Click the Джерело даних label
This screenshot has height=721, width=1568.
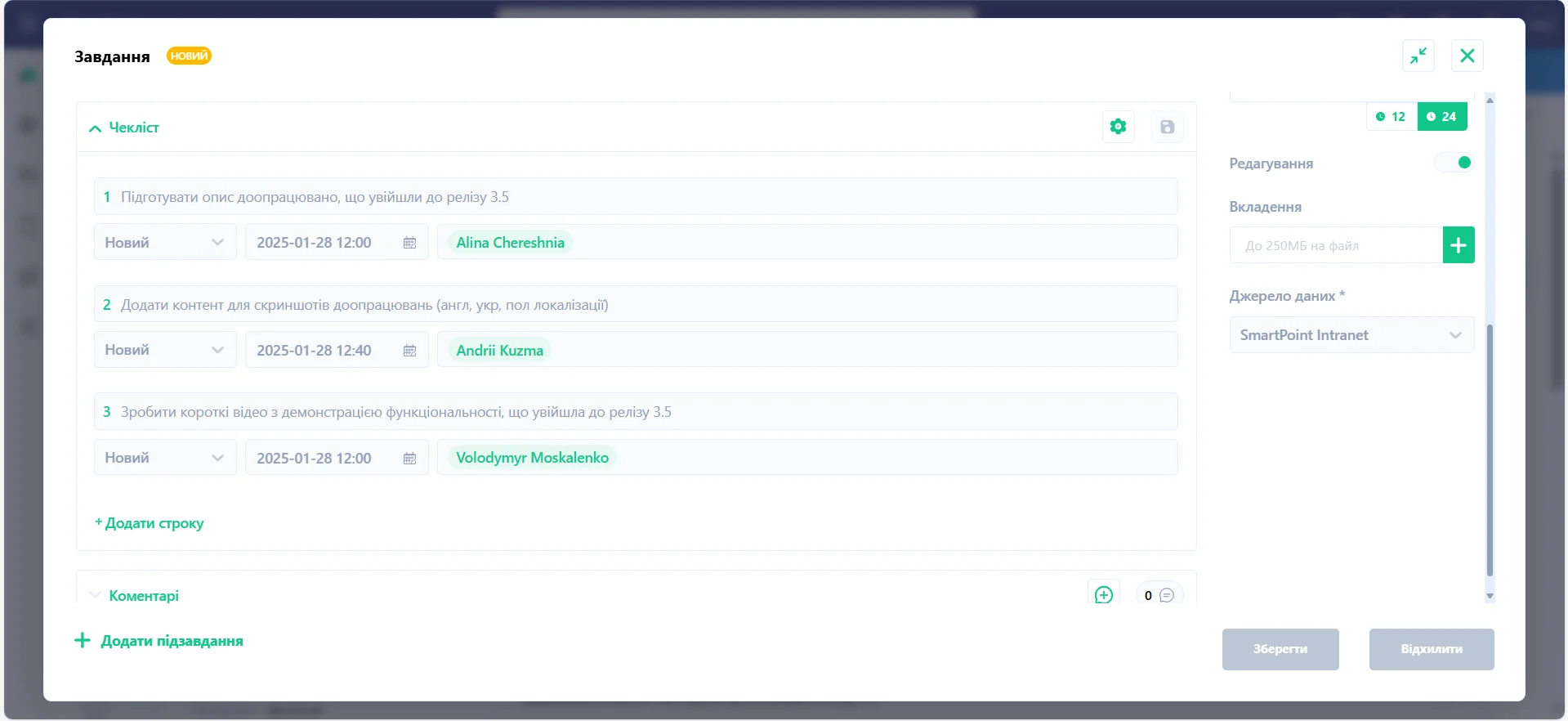tap(1287, 296)
